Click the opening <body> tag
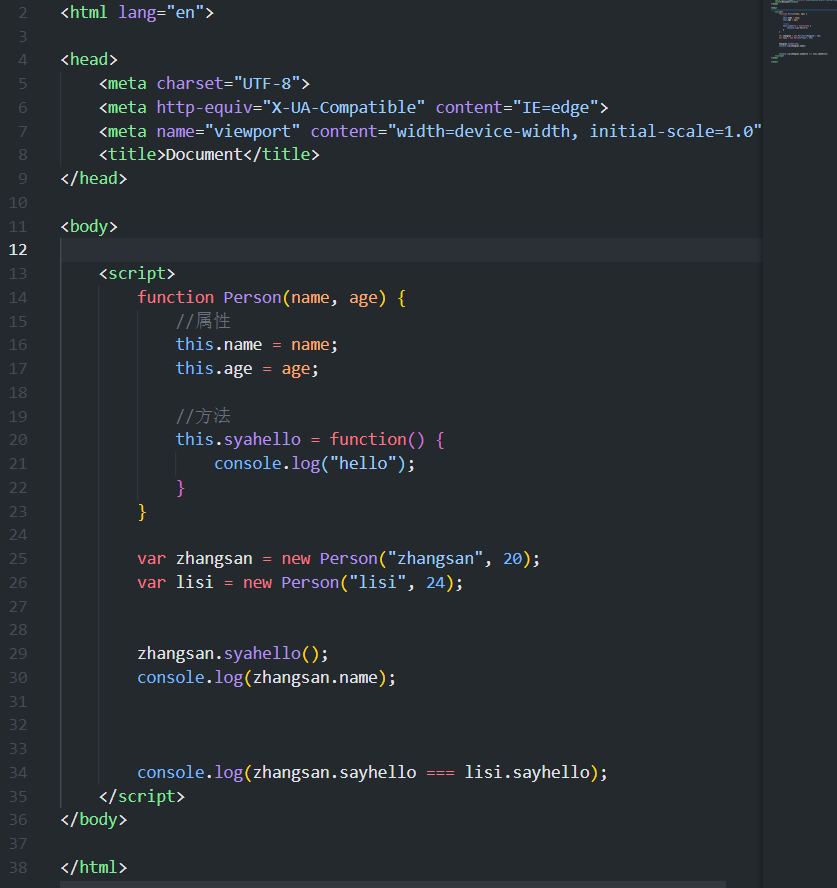 pyautogui.click(x=89, y=227)
